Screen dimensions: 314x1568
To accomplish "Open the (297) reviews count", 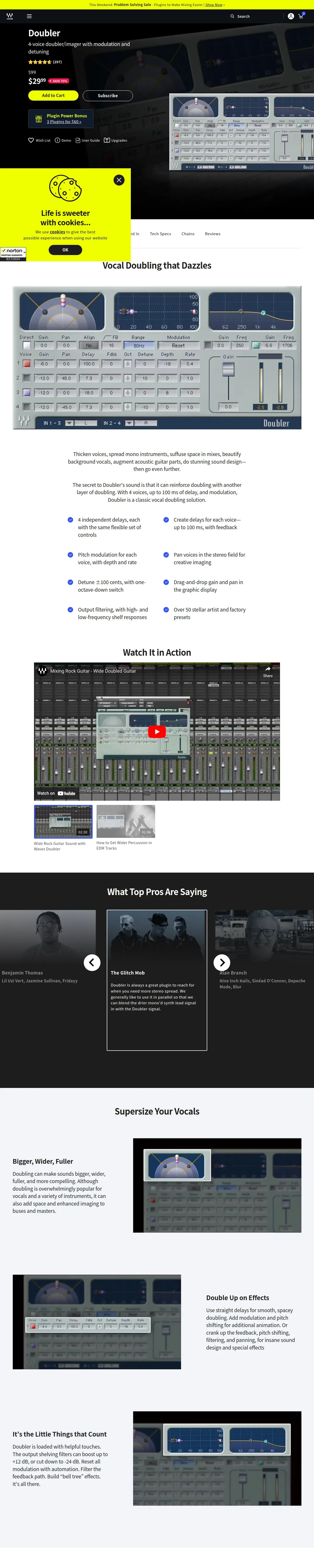I will (57, 62).
